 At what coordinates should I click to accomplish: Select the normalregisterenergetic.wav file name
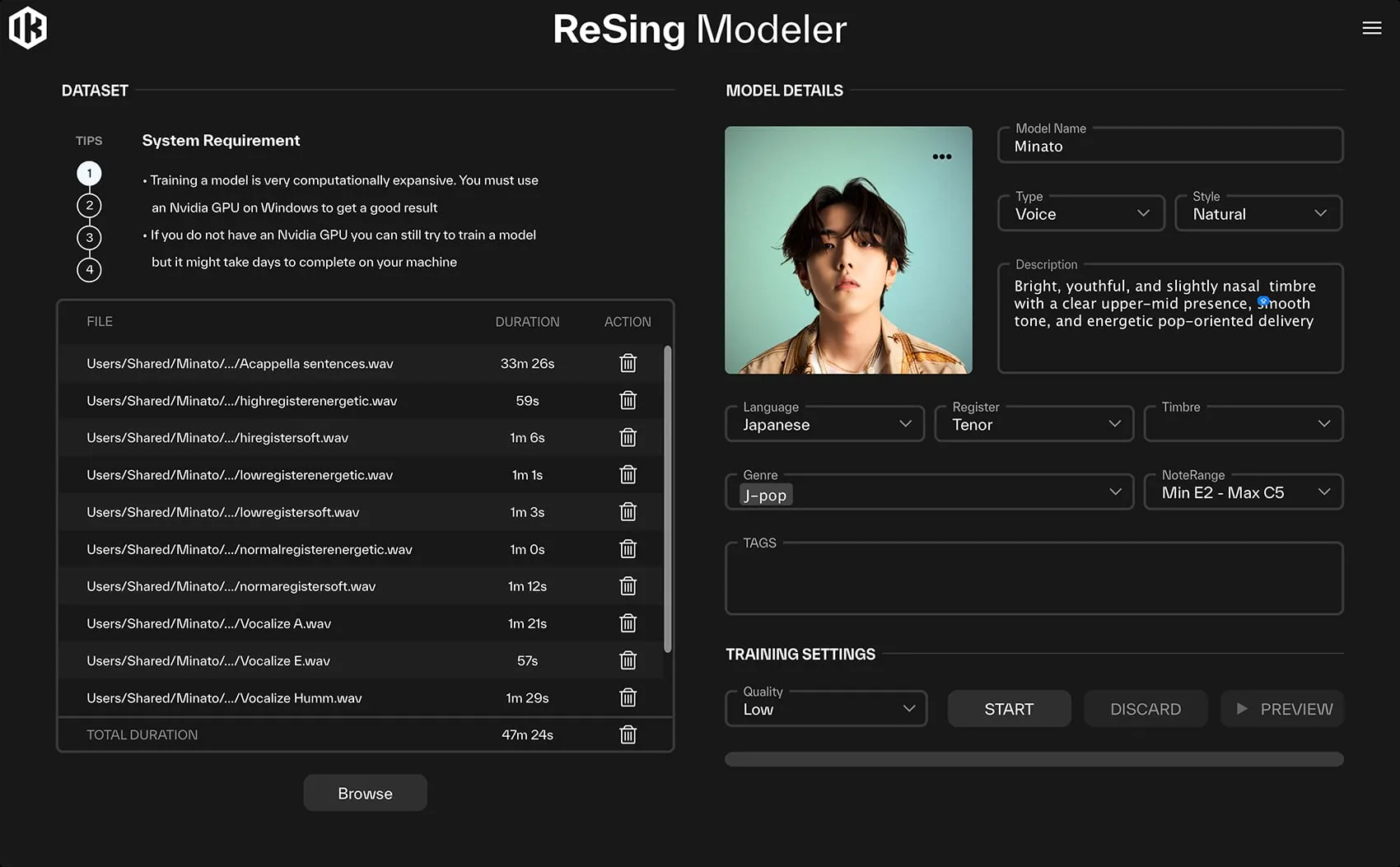click(x=250, y=549)
